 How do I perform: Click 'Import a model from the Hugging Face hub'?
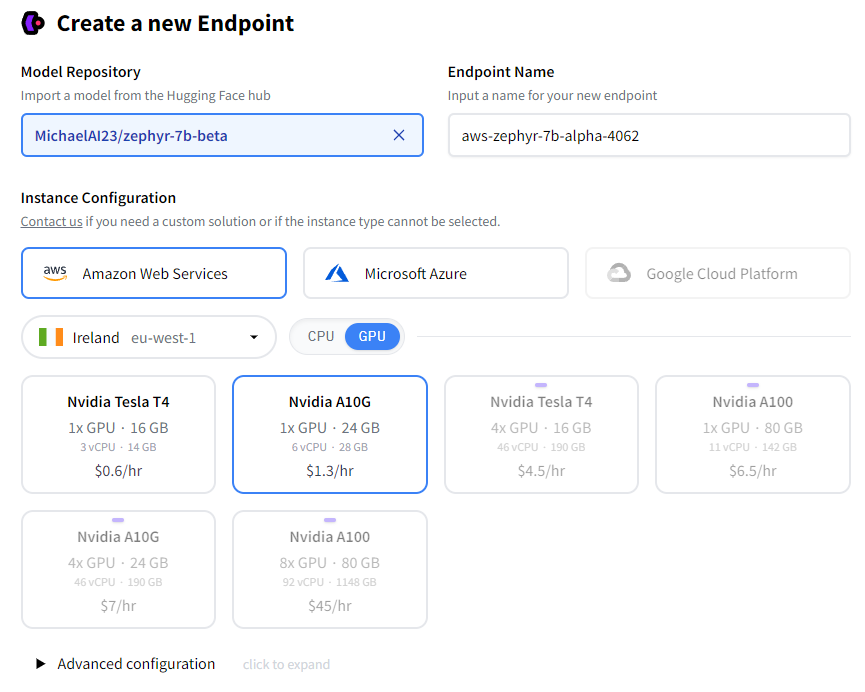[146, 95]
